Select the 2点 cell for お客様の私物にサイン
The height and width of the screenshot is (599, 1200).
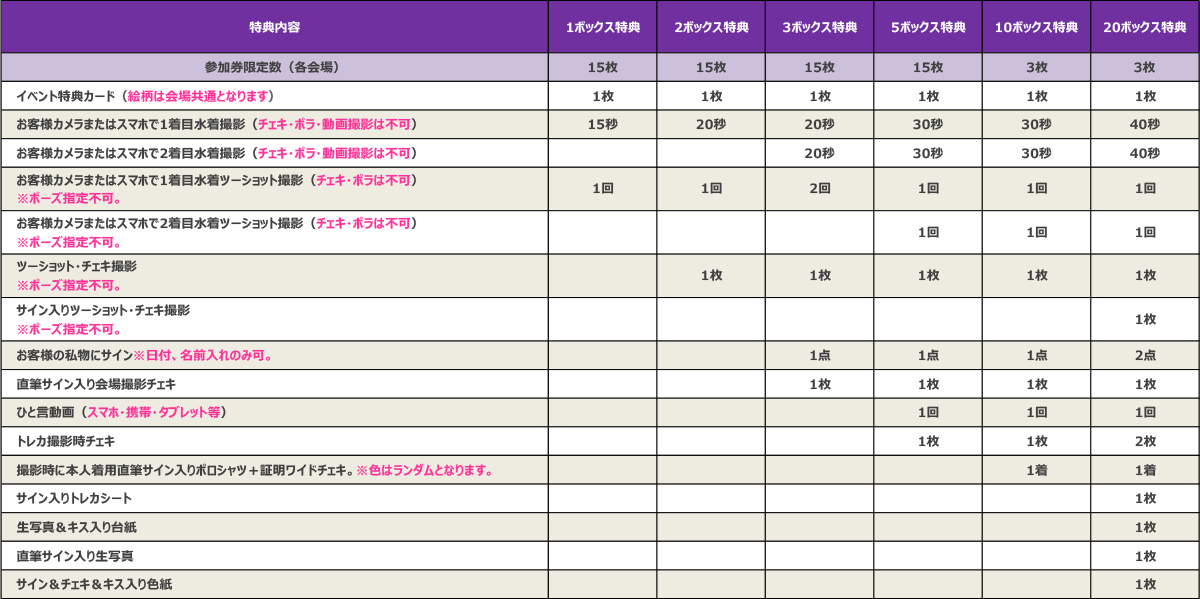tap(1144, 356)
